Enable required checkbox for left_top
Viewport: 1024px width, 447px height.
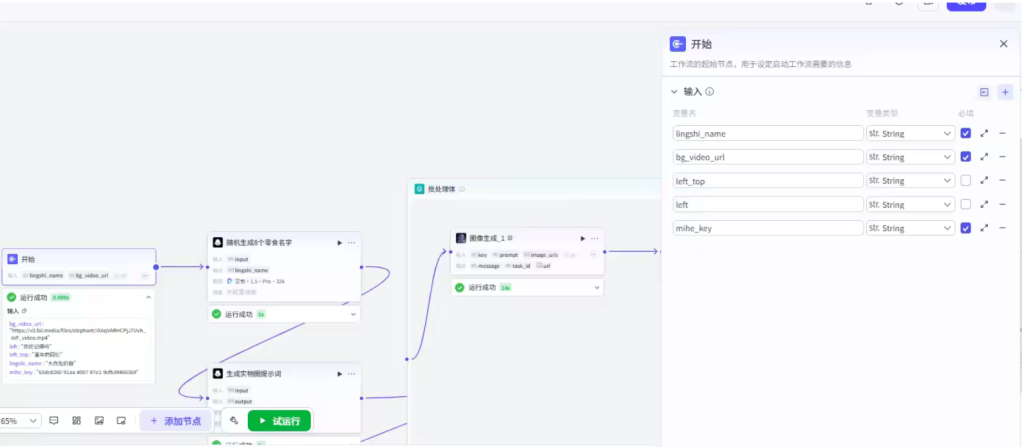[x=965, y=181]
